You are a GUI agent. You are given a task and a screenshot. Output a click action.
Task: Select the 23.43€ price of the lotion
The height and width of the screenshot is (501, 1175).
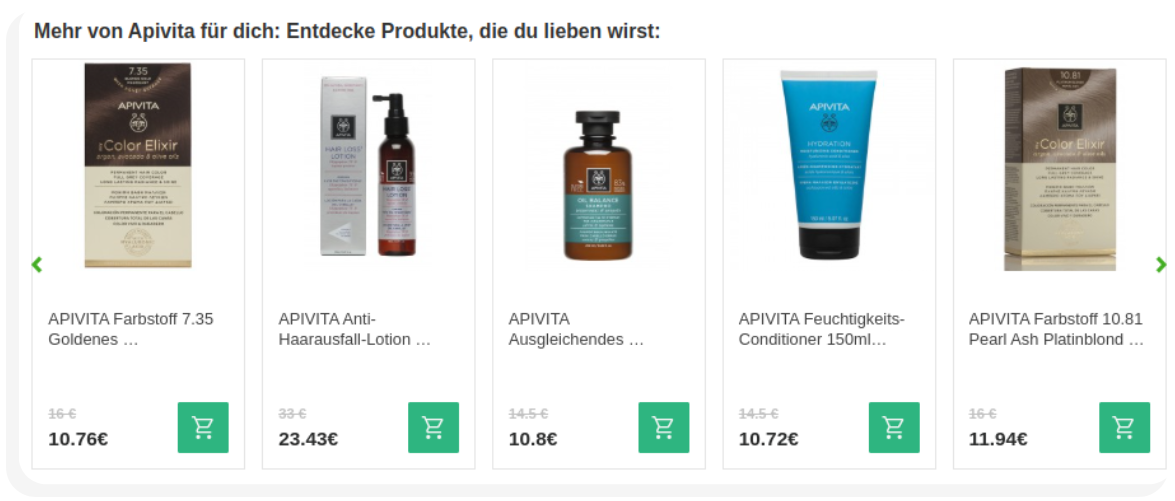[308, 439]
